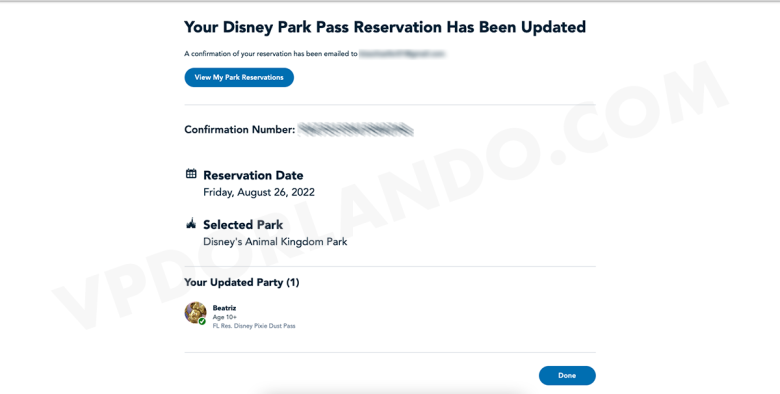Click Beatriz's profile avatar

coord(195,313)
